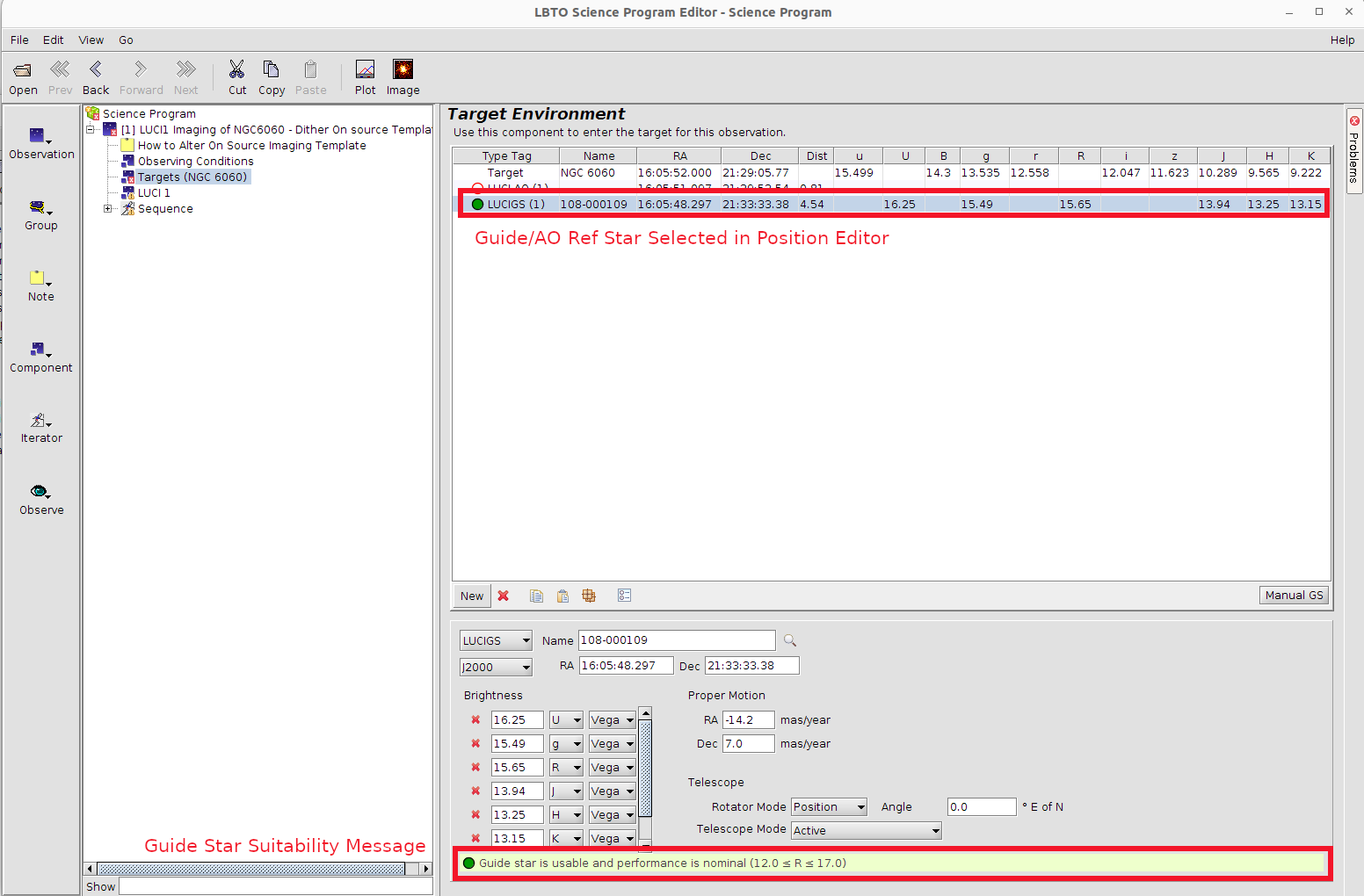The height and width of the screenshot is (896, 1364).
Task: Click the magnifier search icon beside Name field
Action: (790, 640)
